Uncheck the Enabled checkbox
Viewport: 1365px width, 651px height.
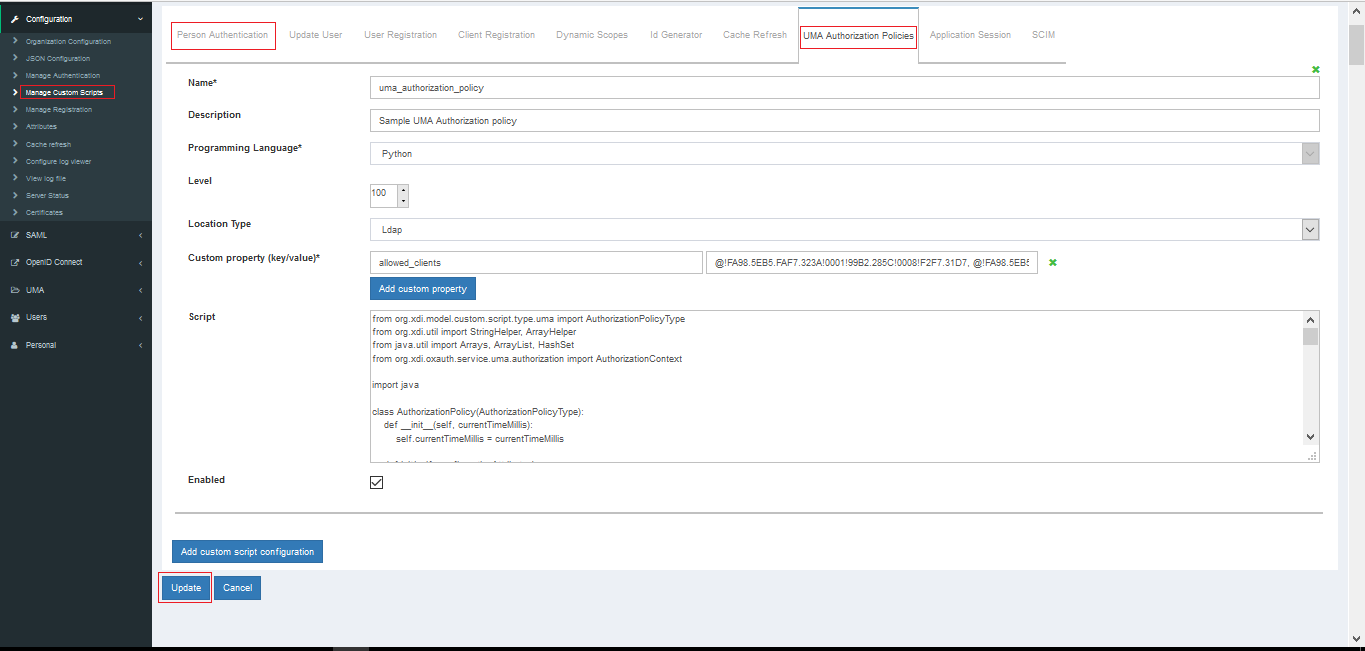[x=377, y=482]
